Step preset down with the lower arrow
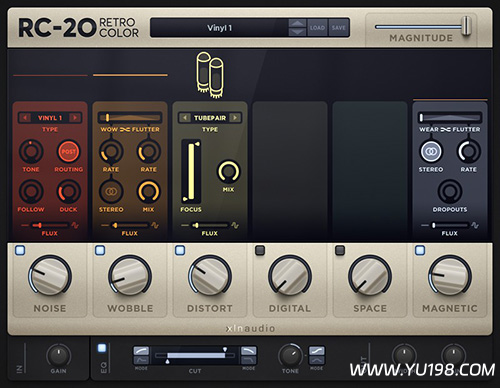This screenshot has height=388, width=500. click(297, 32)
